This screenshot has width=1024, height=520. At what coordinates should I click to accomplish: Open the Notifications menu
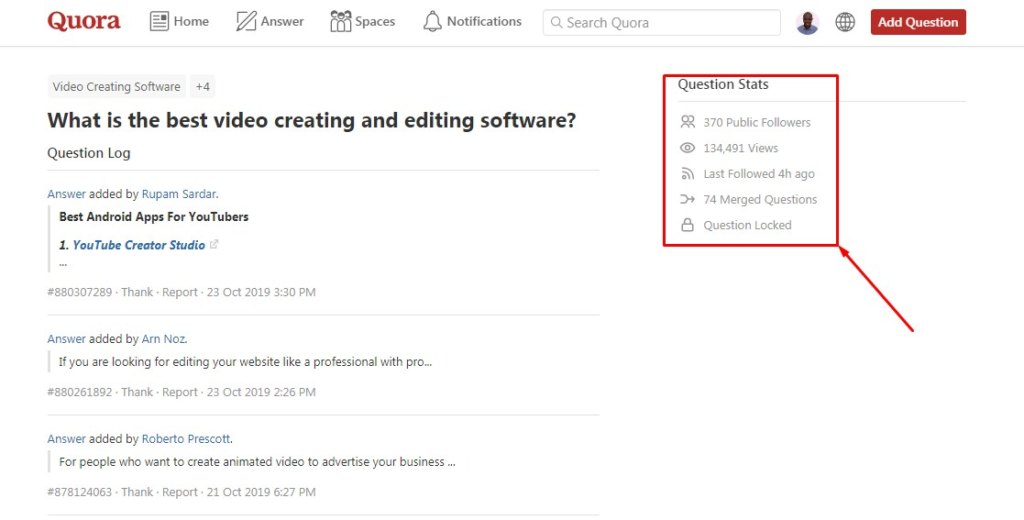pos(472,22)
